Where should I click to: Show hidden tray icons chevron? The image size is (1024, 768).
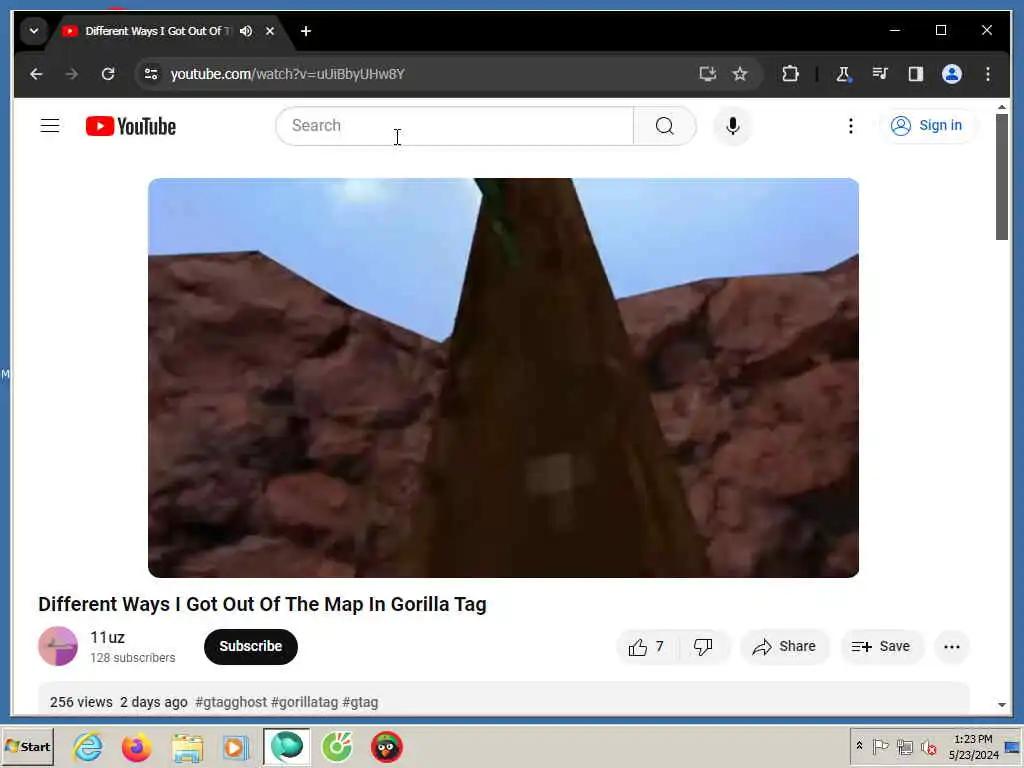pyautogui.click(x=859, y=746)
